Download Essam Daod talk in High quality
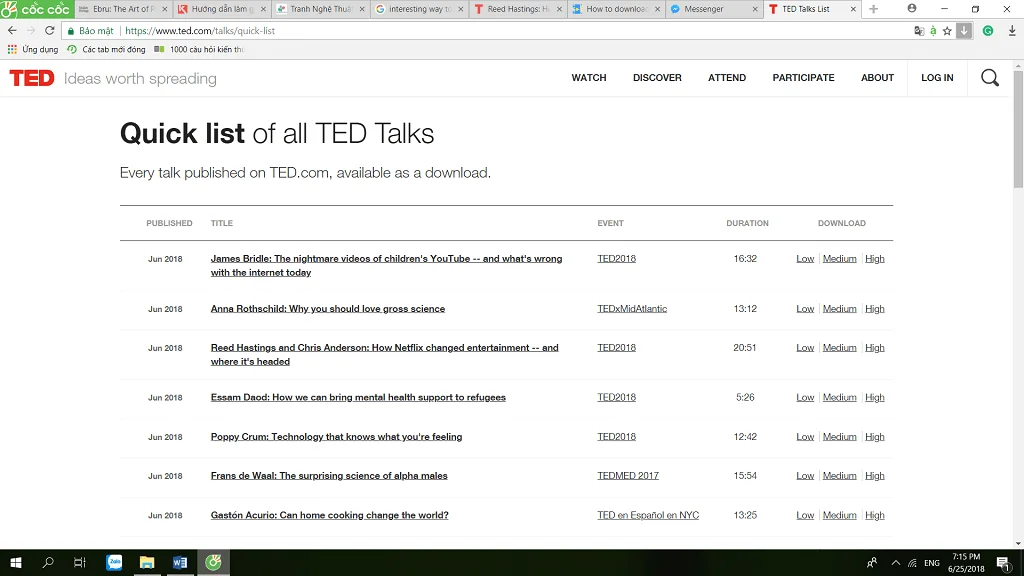Screen dimensions: 1024x576 (x=874, y=398)
